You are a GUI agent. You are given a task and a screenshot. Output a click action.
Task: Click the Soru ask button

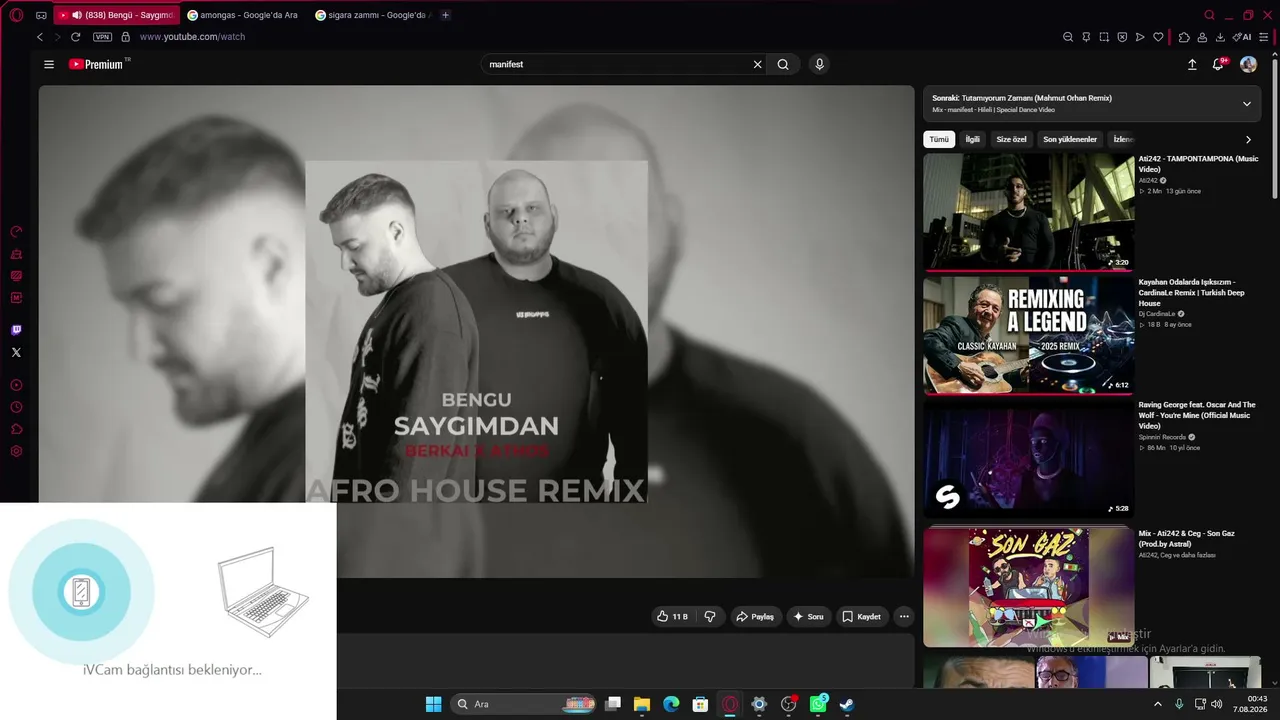[808, 617]
